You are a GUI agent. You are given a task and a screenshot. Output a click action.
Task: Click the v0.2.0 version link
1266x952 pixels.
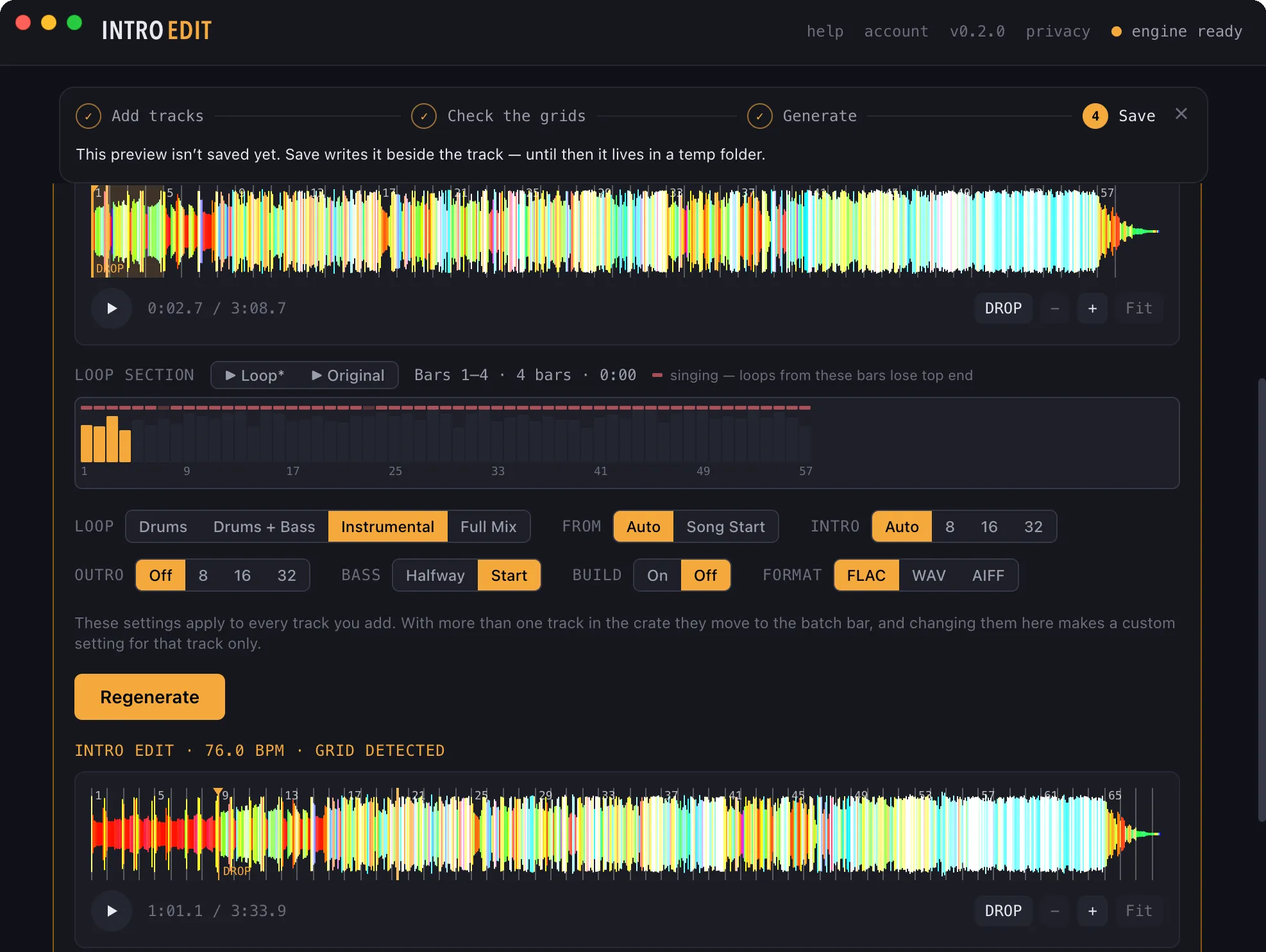[977, 31]
